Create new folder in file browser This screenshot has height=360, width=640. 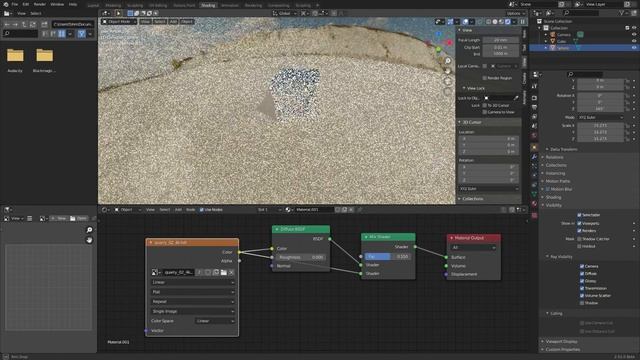point(44,24)
